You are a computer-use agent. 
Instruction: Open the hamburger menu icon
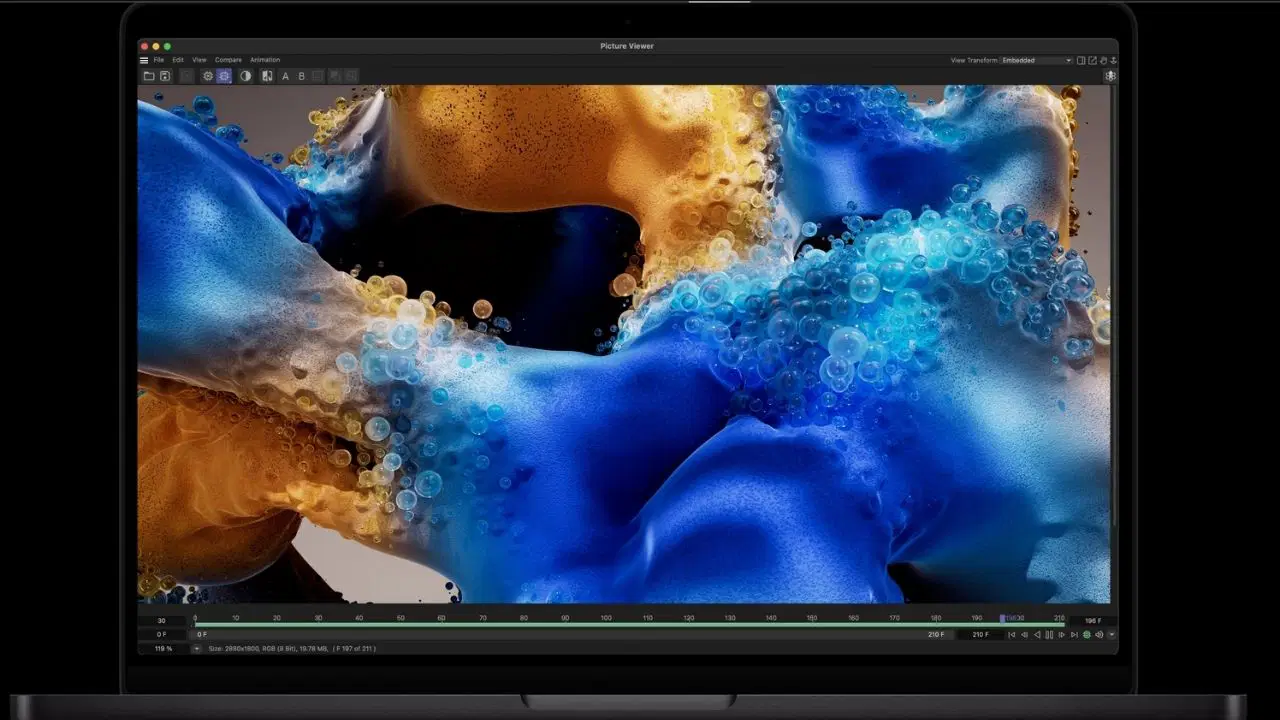(x=144, y=60)
